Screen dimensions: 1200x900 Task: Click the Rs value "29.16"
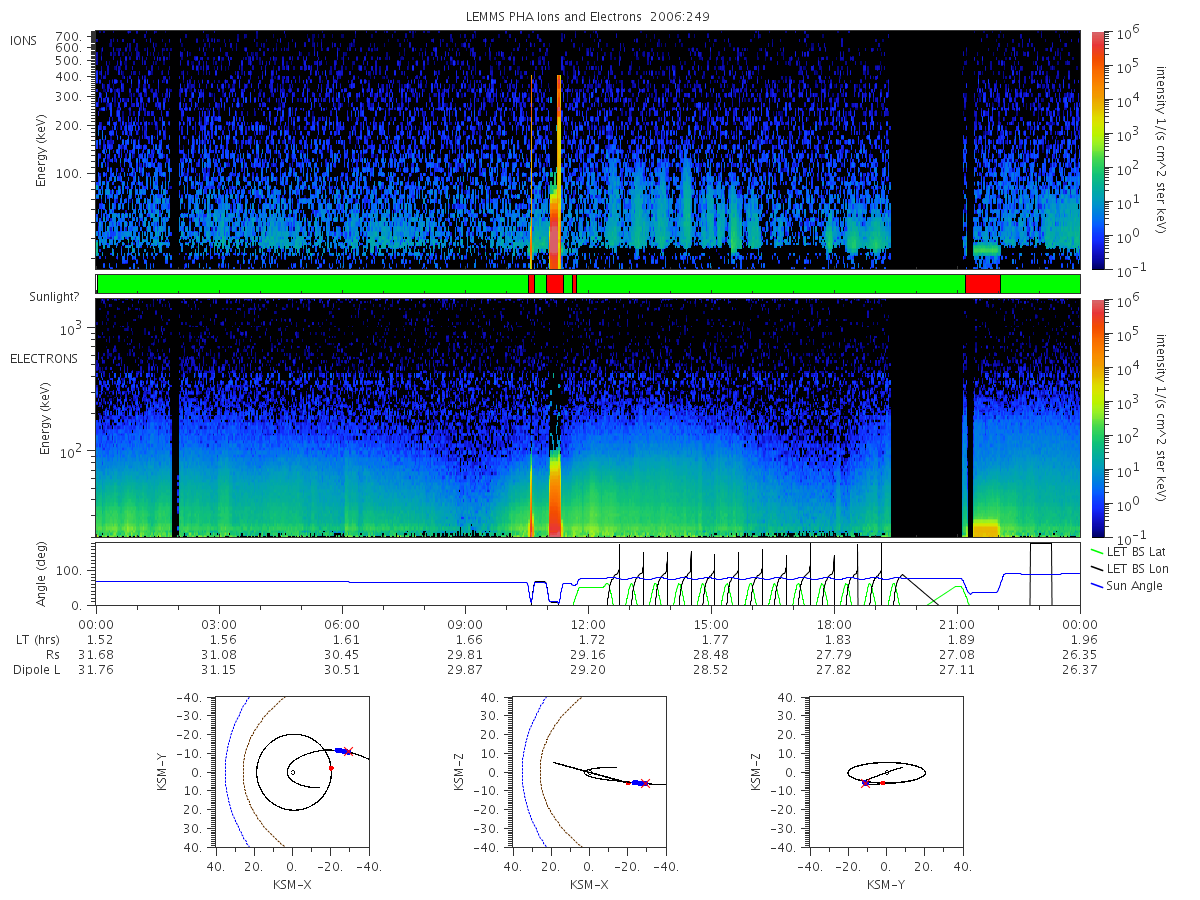click(588, 654)
